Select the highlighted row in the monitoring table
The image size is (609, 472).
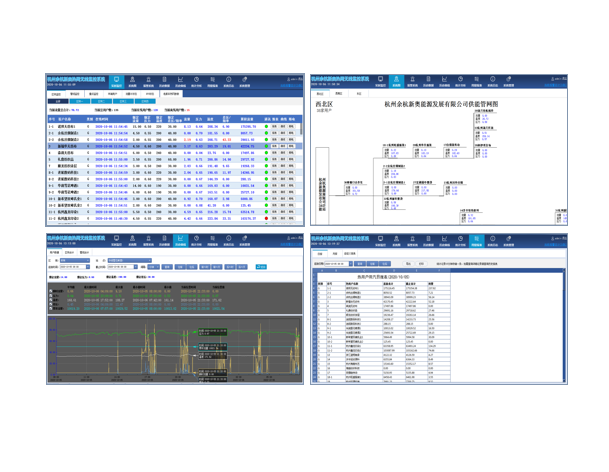point(150,146)
